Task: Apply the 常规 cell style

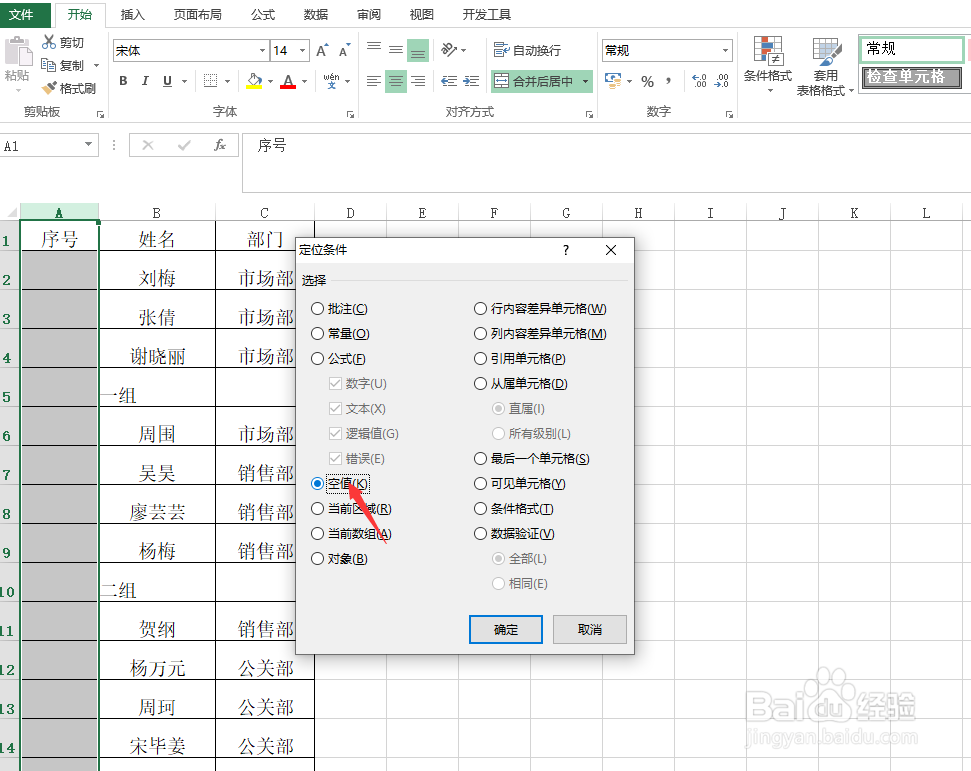Action: (x=912, y=49)
